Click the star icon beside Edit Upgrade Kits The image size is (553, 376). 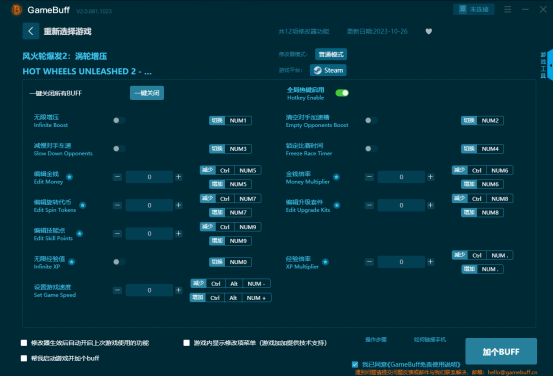click(337, 205)
